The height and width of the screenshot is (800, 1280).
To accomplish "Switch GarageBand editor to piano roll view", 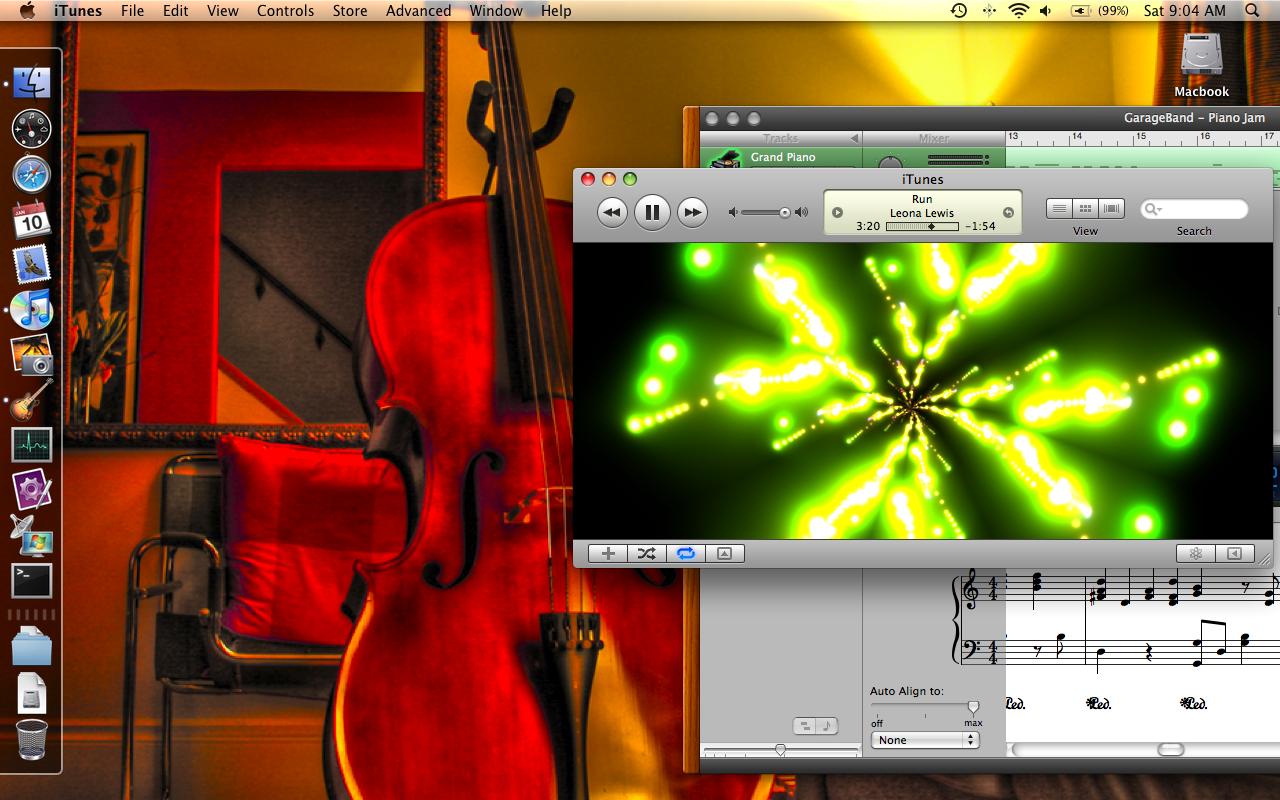I will 806,727.
